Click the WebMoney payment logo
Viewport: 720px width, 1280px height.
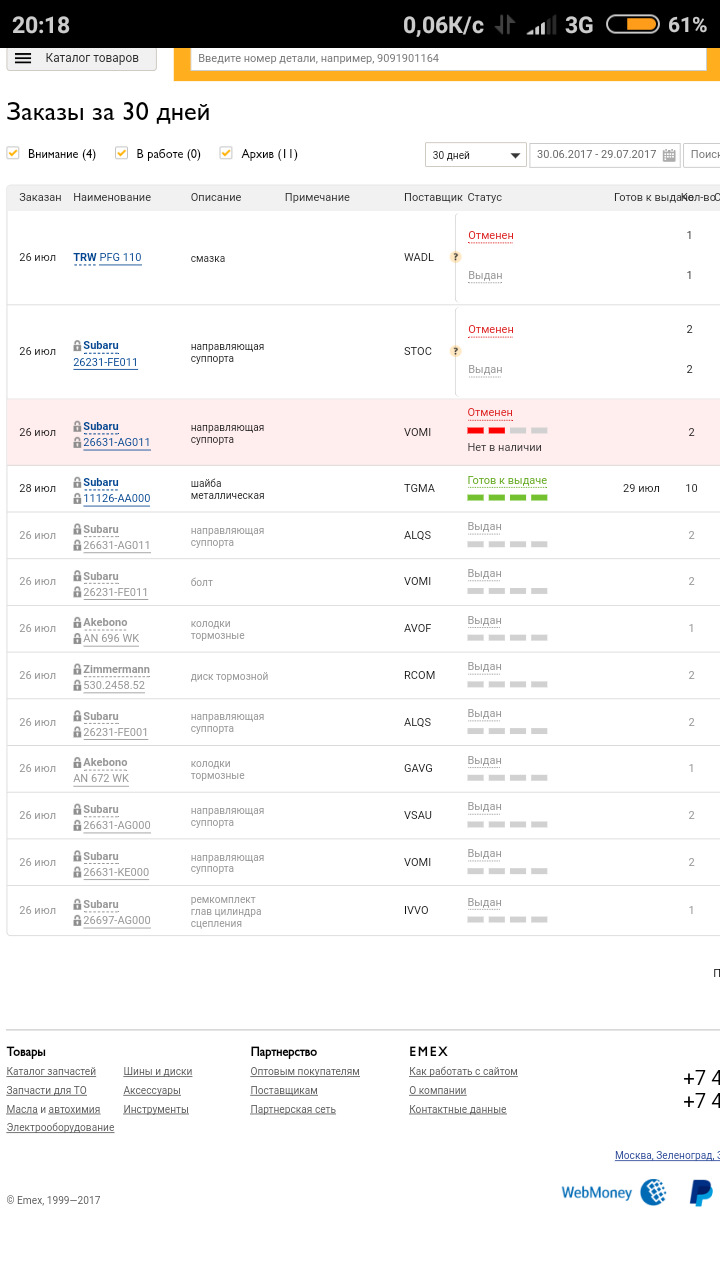[613, 1192]
